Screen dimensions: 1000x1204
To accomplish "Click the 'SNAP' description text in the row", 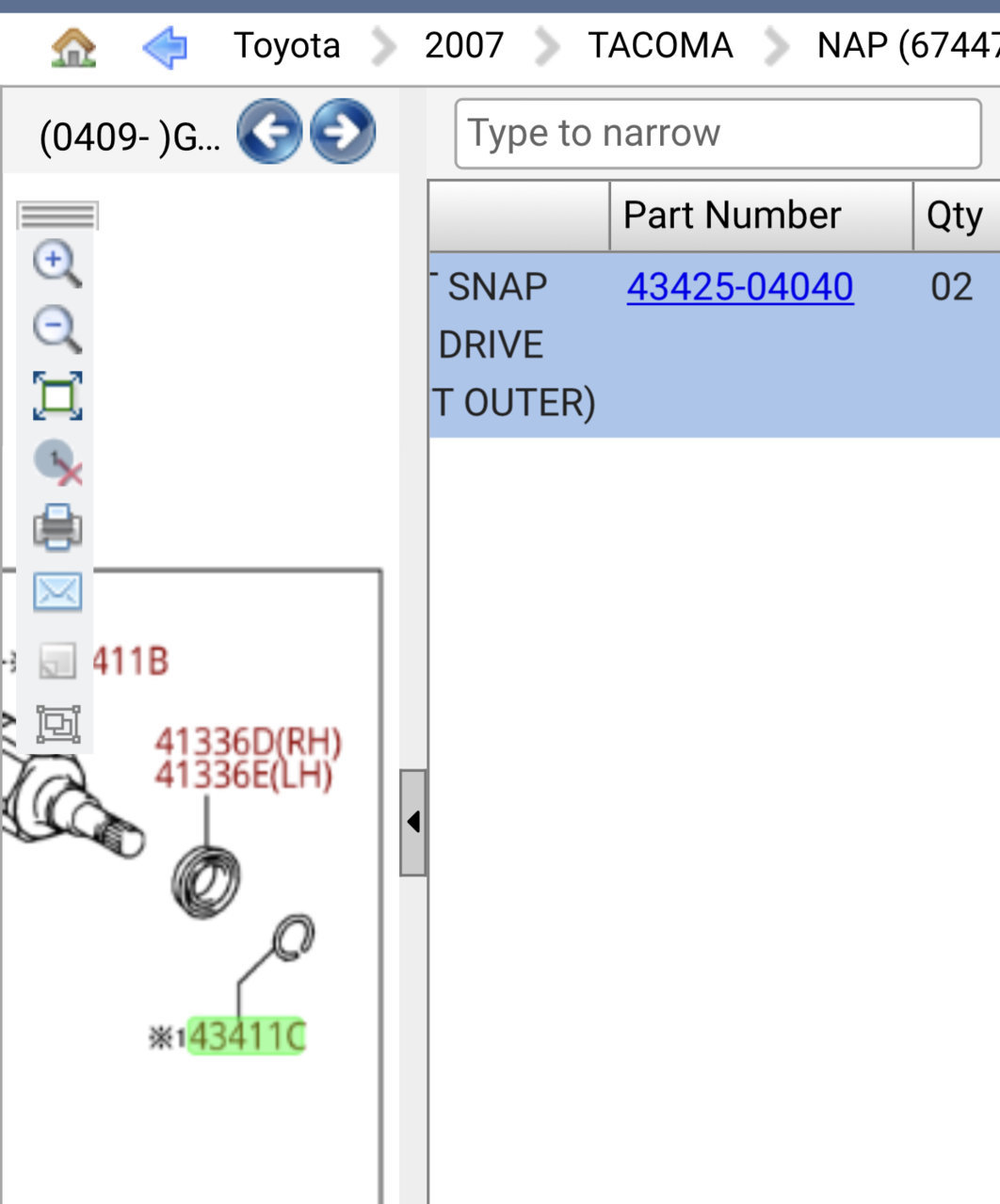I will click(497, 286).
